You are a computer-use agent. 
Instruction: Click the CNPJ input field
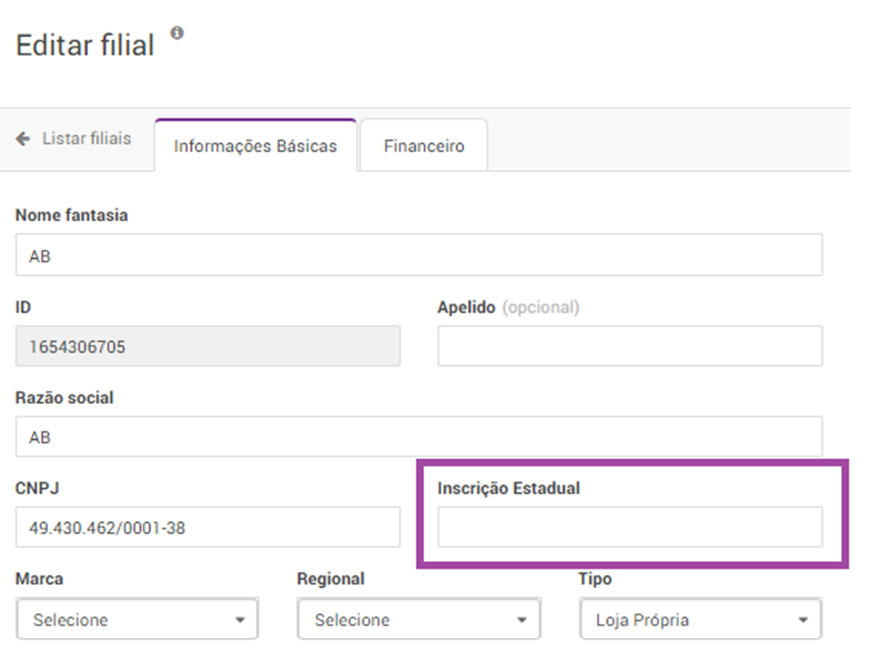208,527
